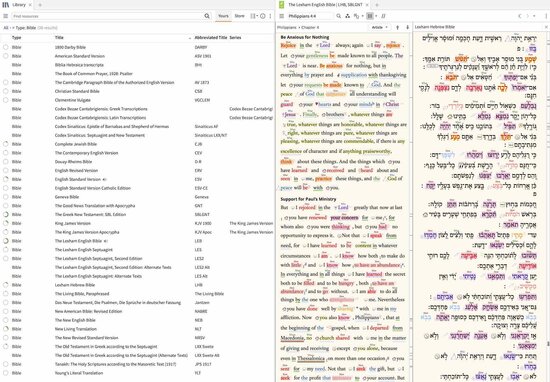Open the library info panel icon
Viewport: 550px width, 382px height.
[262, 16]
